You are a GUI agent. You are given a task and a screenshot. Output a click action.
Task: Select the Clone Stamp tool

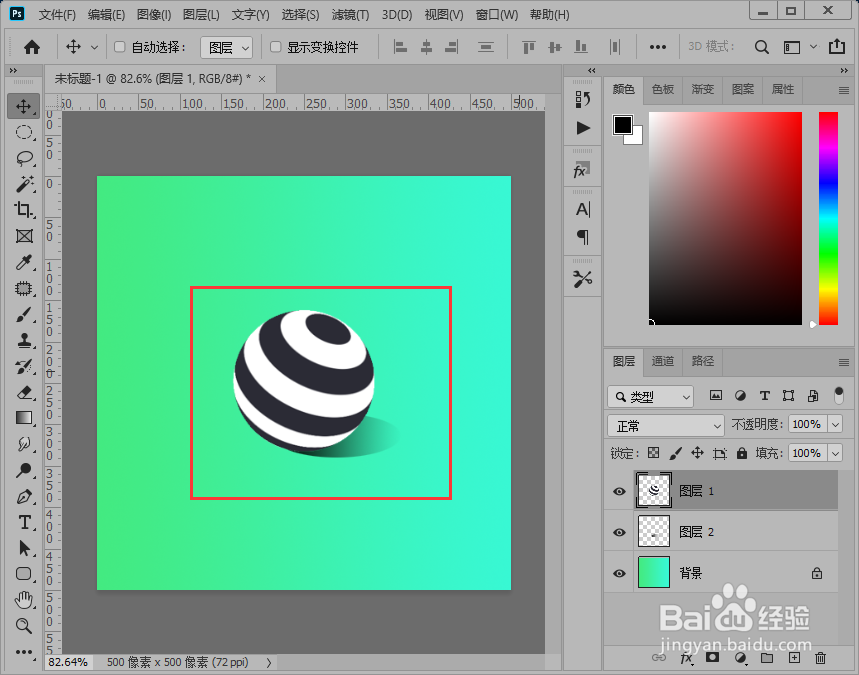tap(24, 341)
